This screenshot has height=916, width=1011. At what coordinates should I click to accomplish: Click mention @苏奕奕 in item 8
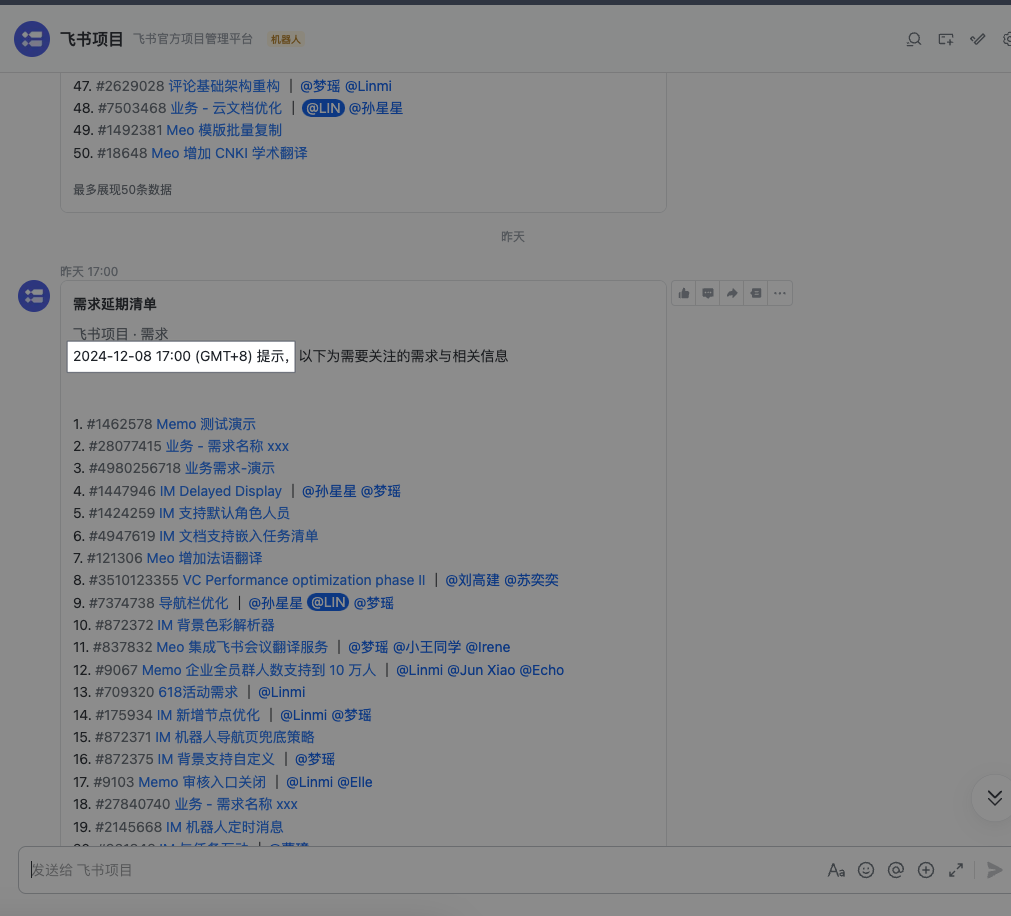pyautogui.click(x=531, y=580)
